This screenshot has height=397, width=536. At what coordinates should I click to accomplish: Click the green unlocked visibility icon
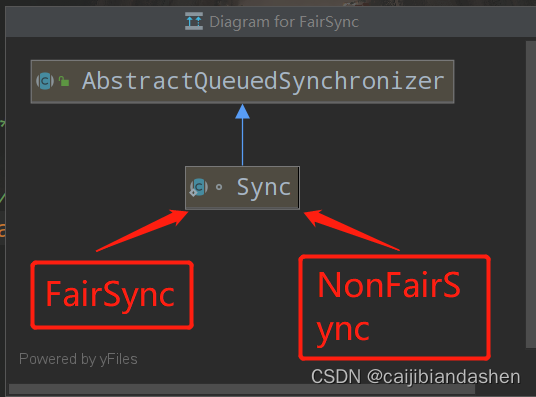[64, 81]
